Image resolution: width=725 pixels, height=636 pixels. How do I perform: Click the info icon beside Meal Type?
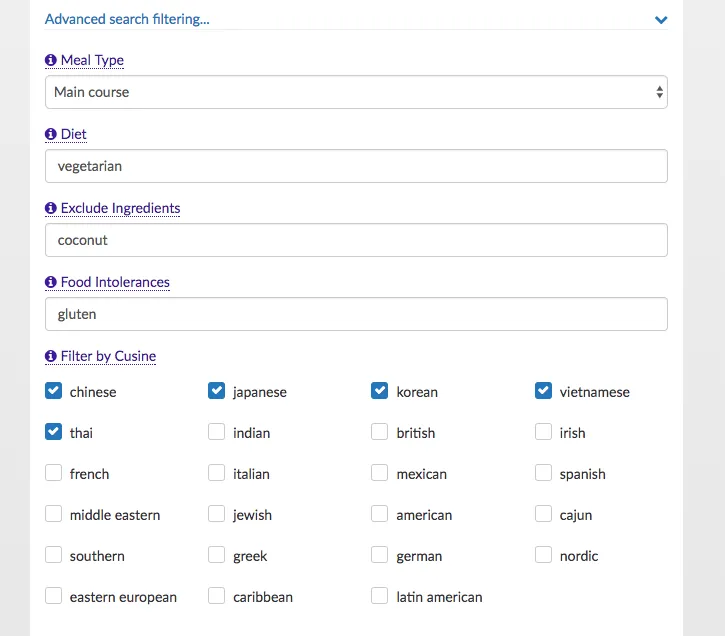click(51, 60)
